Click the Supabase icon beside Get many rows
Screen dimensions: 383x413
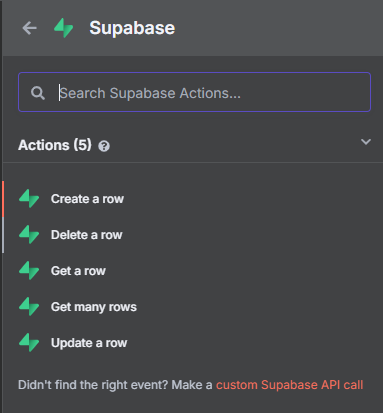coord(29,307)
